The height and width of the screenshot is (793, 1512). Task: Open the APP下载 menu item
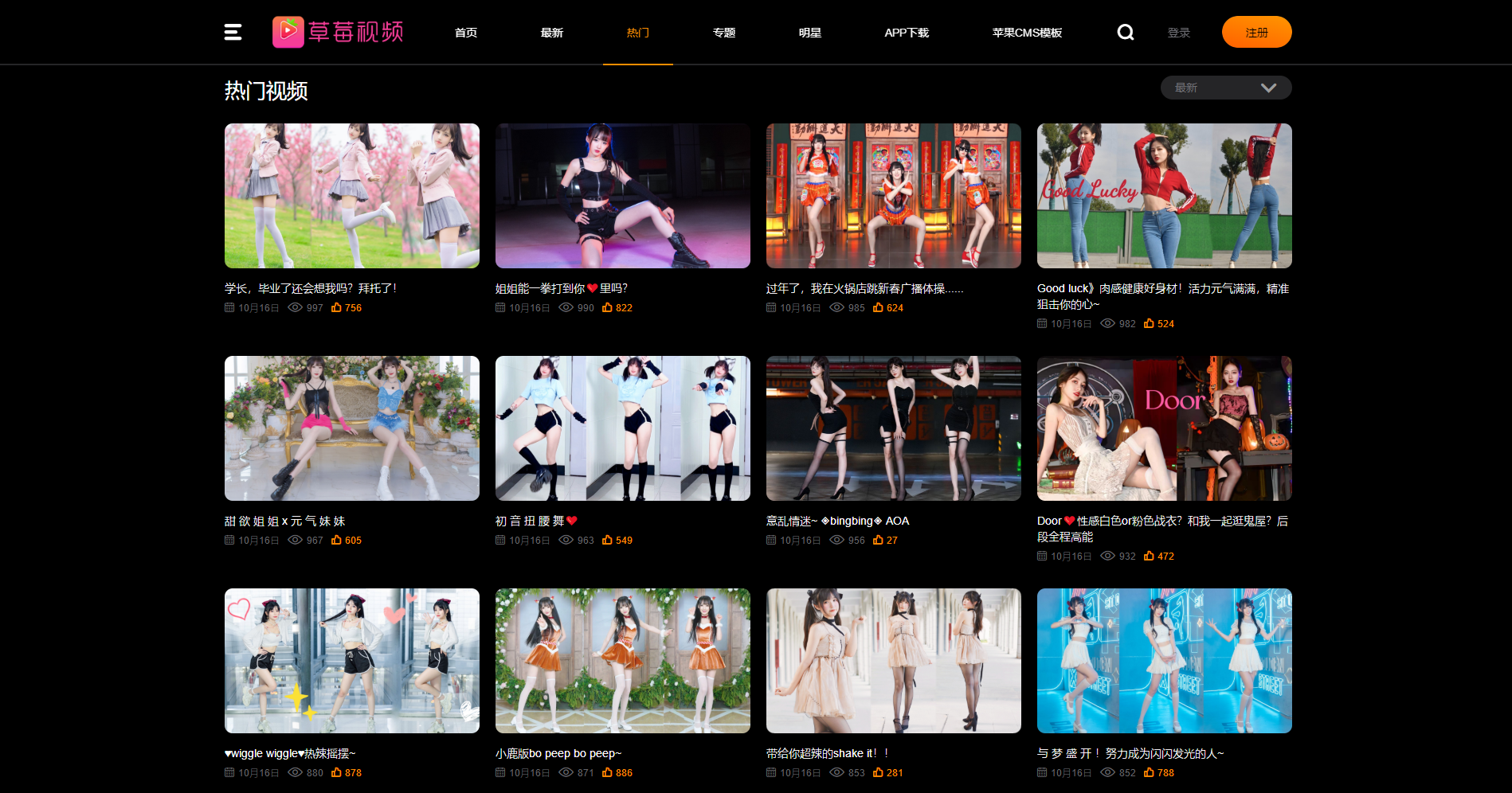point(907,33)
